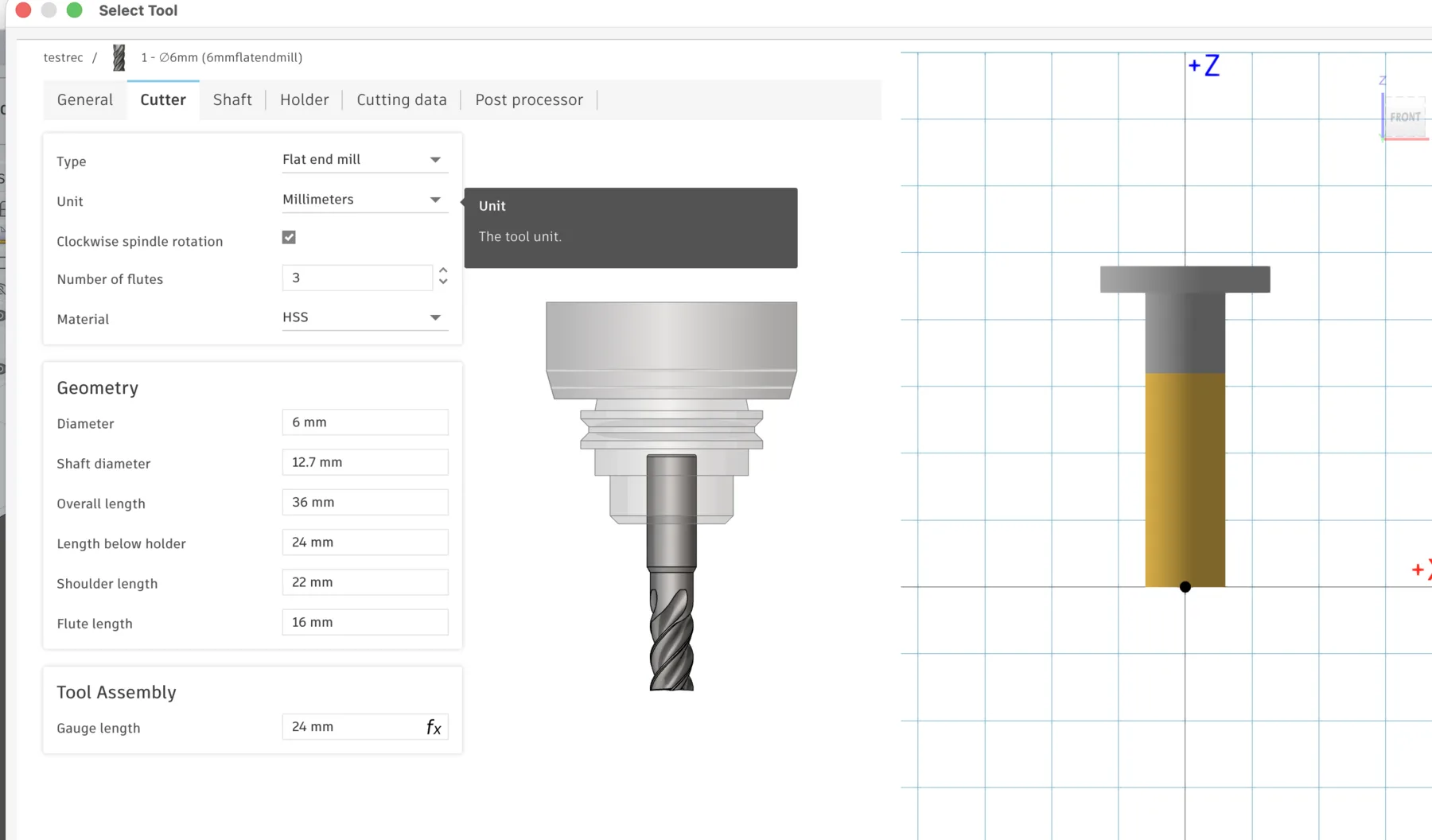Select the Holder tab
This screenshot has height=840, width=1432.
304,99
